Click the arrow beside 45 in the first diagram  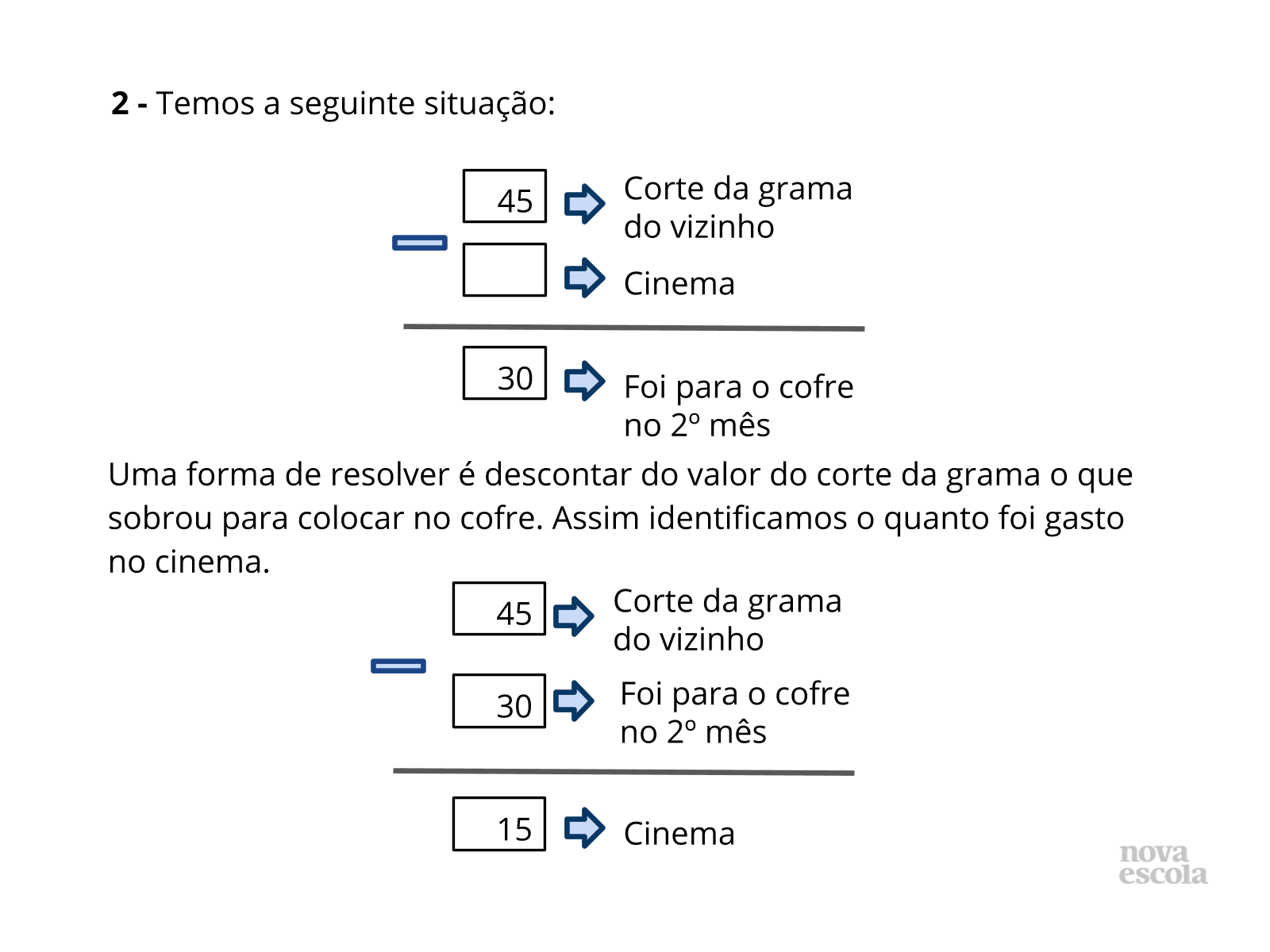pyautogui.click(x=584, y=204)
